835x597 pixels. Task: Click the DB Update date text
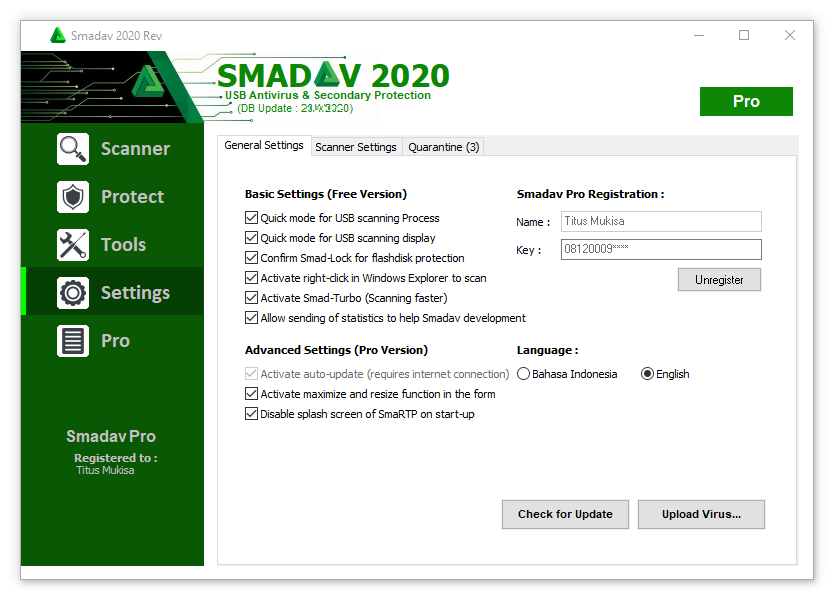(x=295, y=108)
